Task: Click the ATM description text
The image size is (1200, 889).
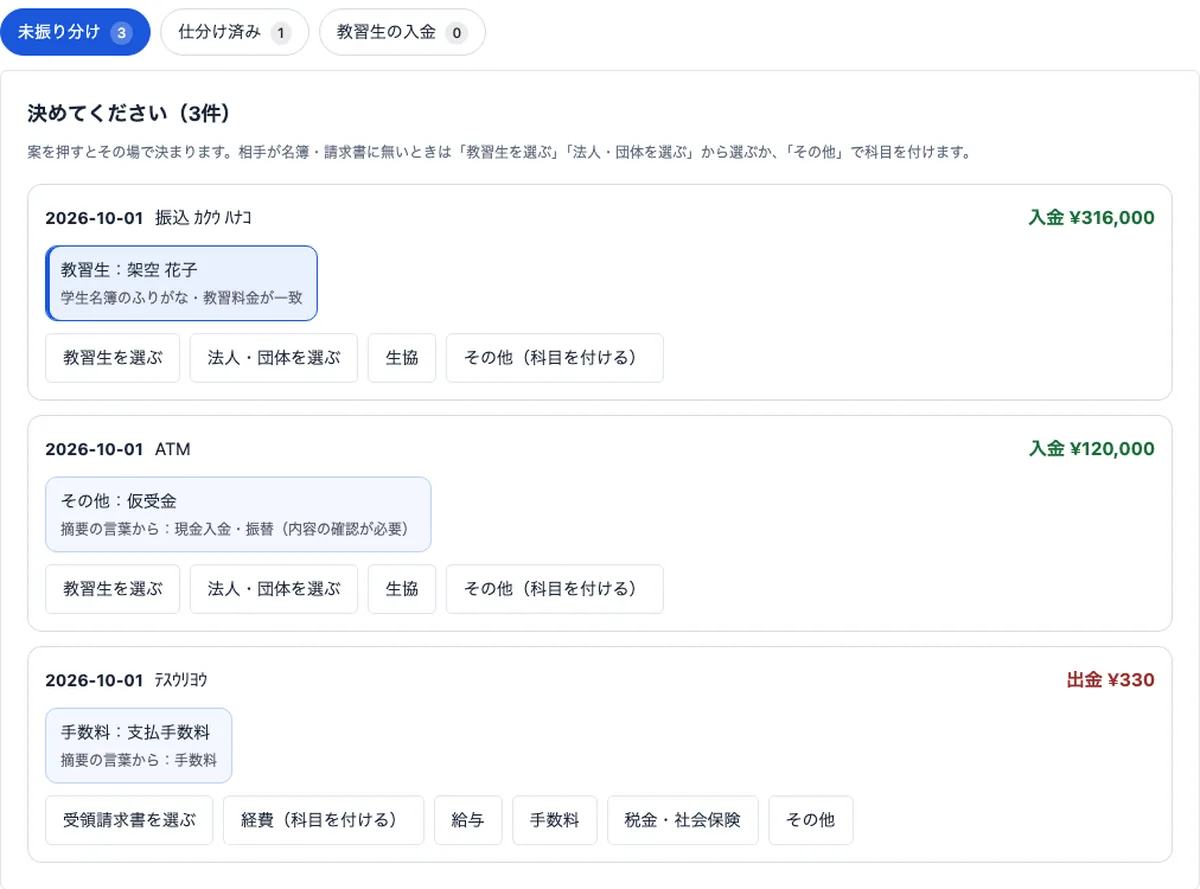Action: pos(173,449)
